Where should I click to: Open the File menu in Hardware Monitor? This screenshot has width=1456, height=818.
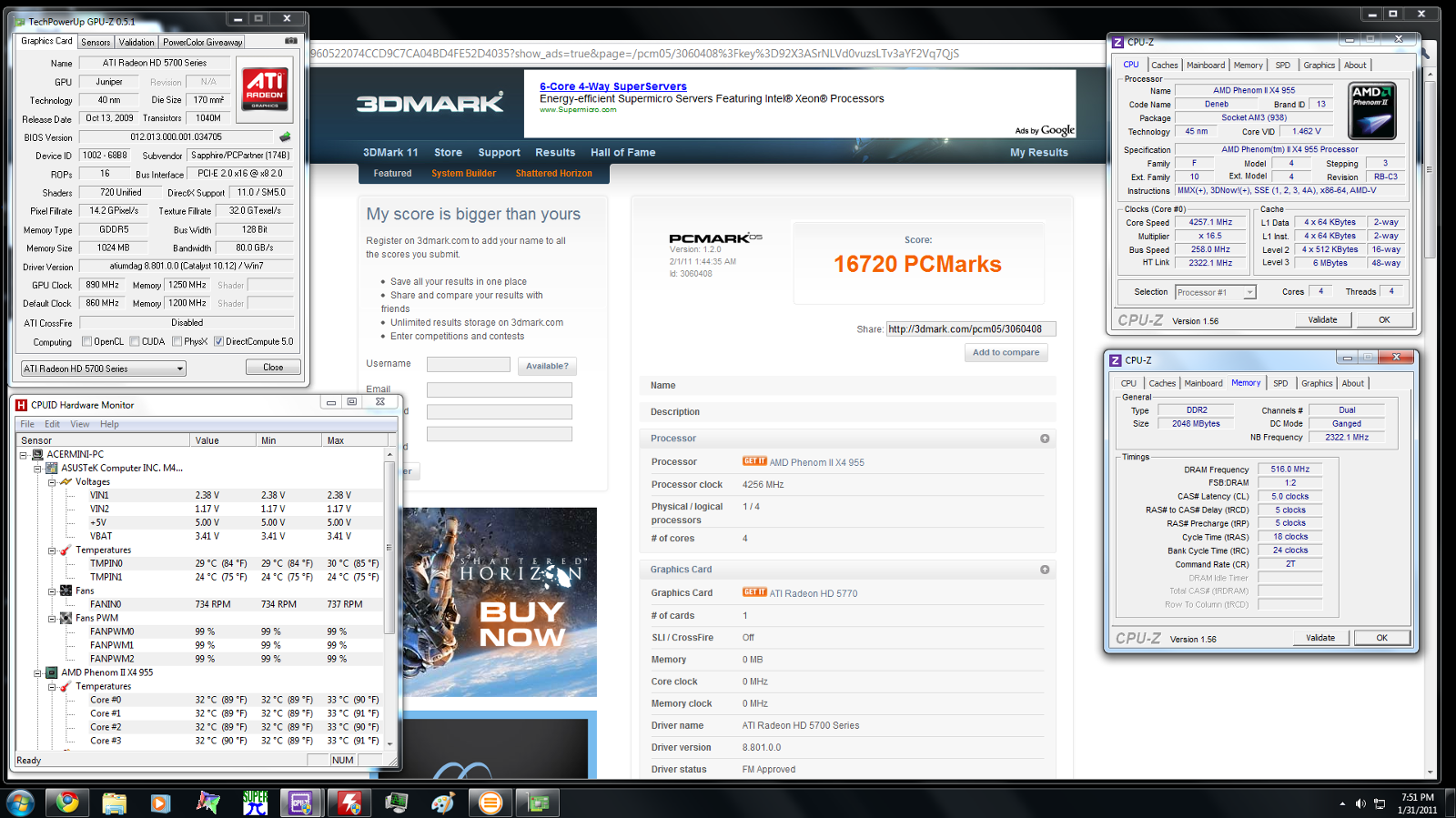pyautogui.click(x=27, y=424)
